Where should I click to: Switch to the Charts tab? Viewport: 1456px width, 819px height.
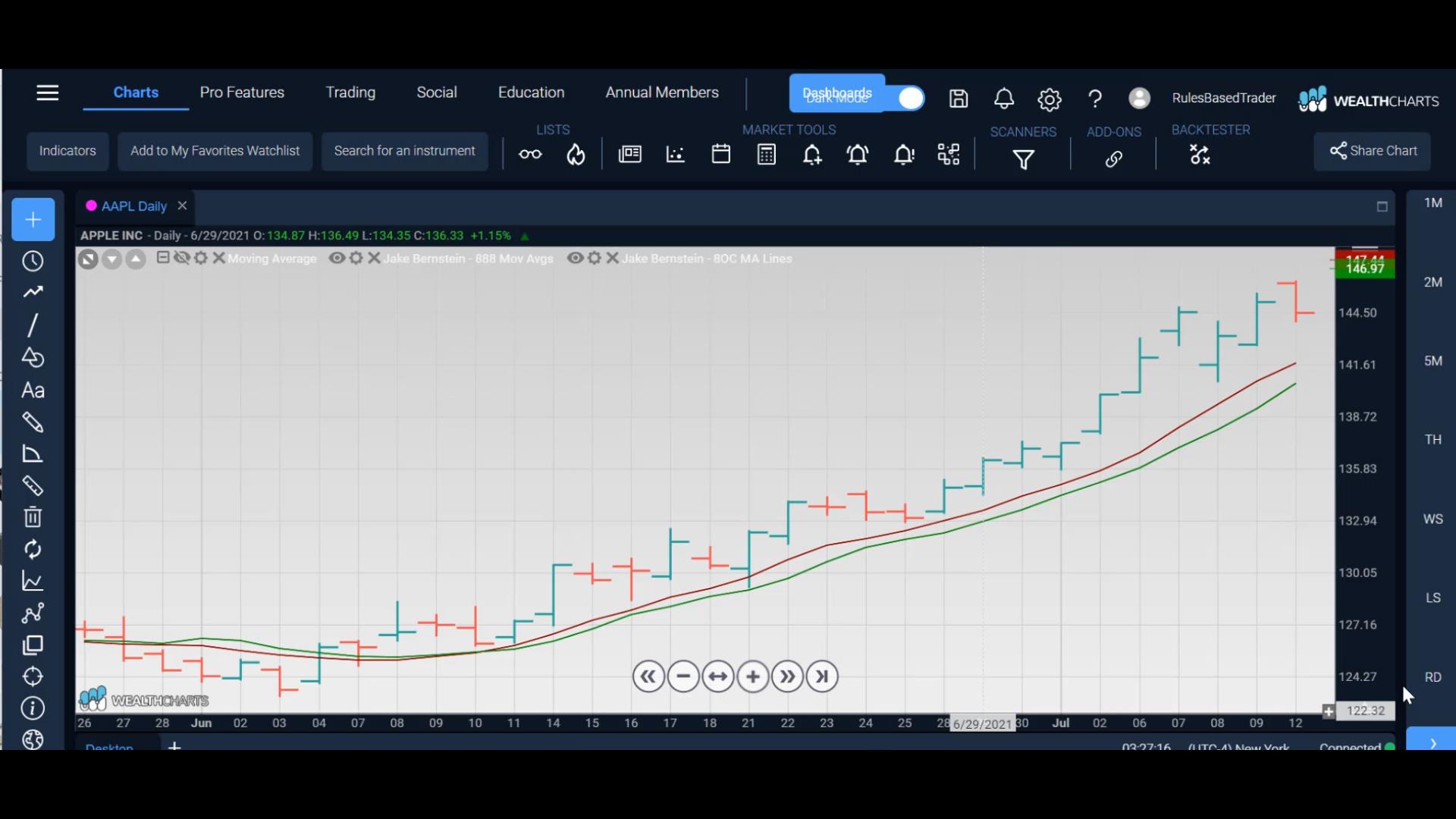pos(136,93)
